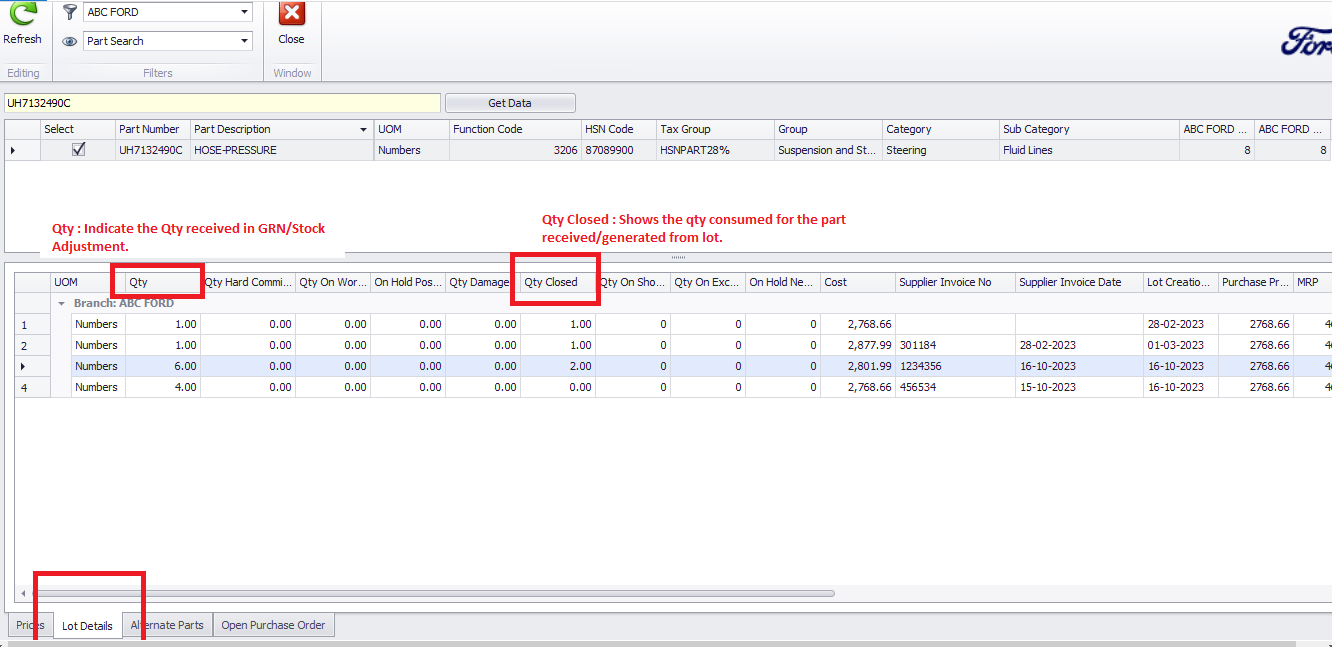Click the HSNPART28% tax group cell
The width and height of the screenshot is (1332, 647).
pyautogui.click(x=714, y=150)
